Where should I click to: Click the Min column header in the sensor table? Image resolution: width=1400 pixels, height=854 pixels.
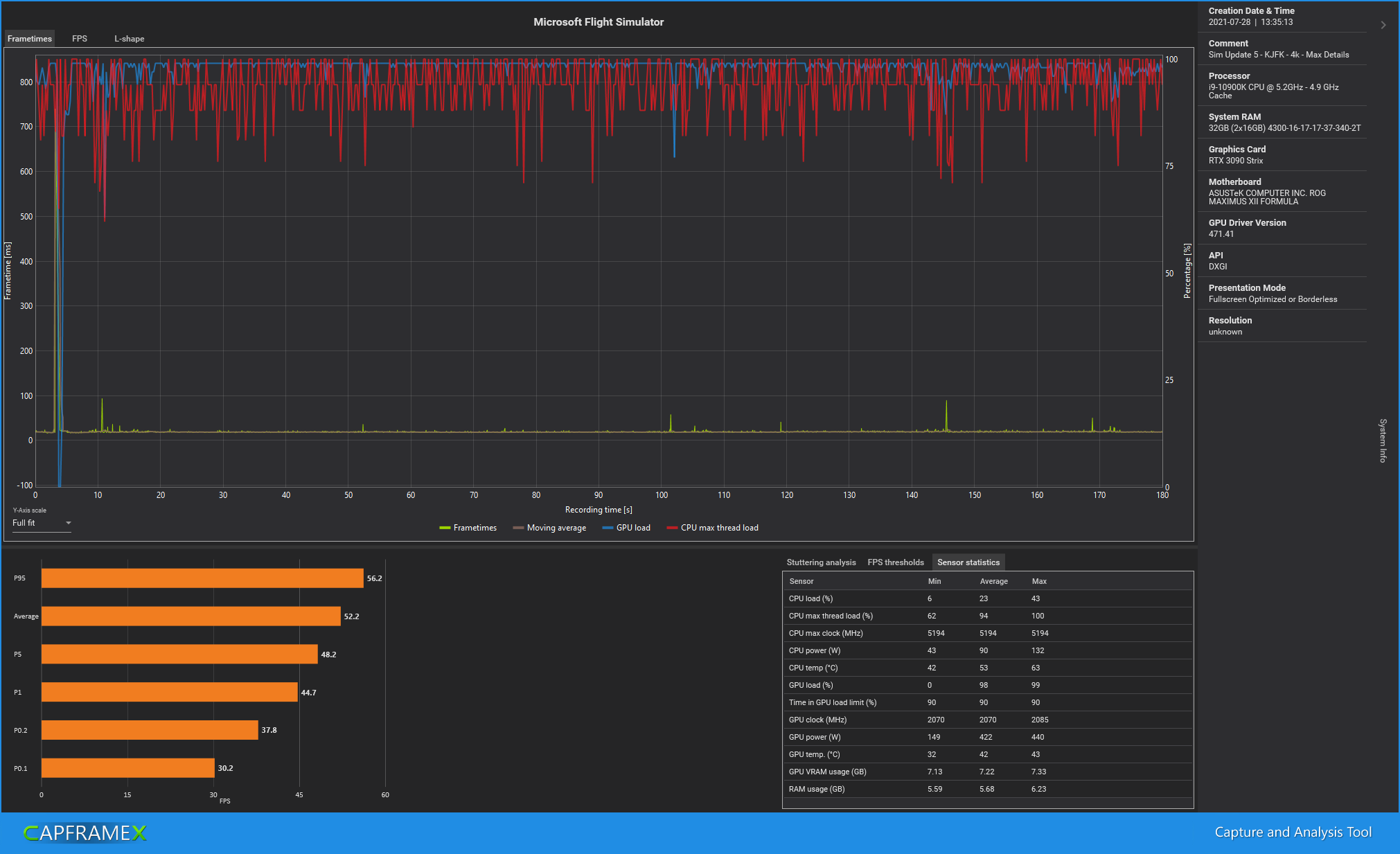click(x=934, y=581)
